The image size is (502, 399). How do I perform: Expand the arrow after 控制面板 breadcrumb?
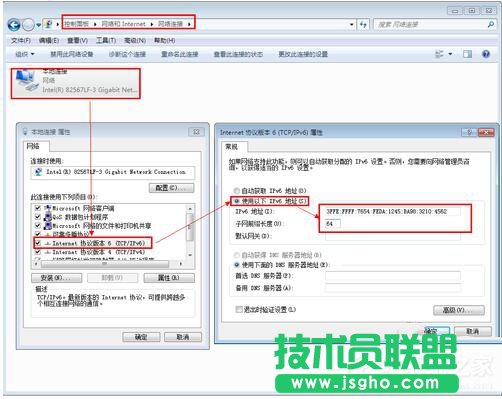coord(95,24)
